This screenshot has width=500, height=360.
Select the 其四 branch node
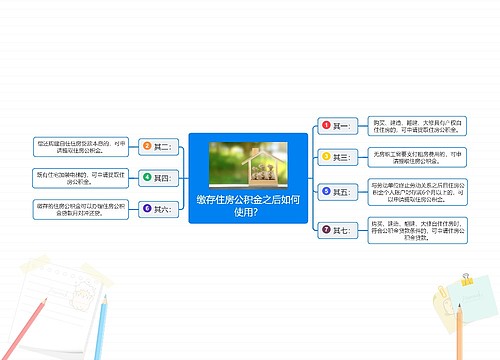(x=159, y=178)
